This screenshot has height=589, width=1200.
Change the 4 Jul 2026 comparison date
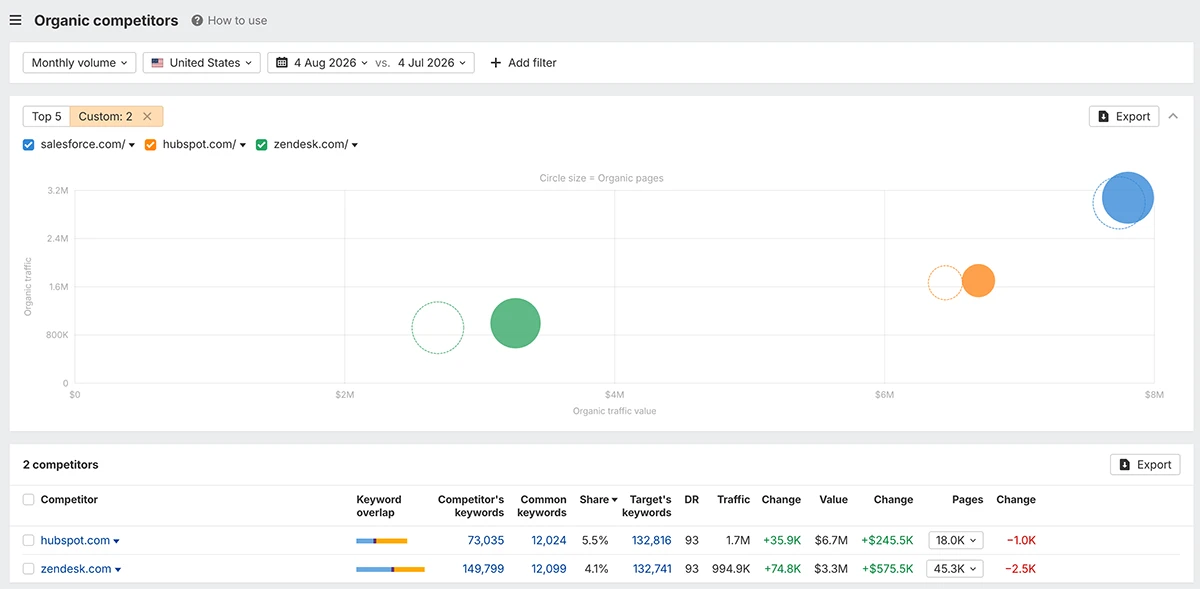tap(432, 62)
